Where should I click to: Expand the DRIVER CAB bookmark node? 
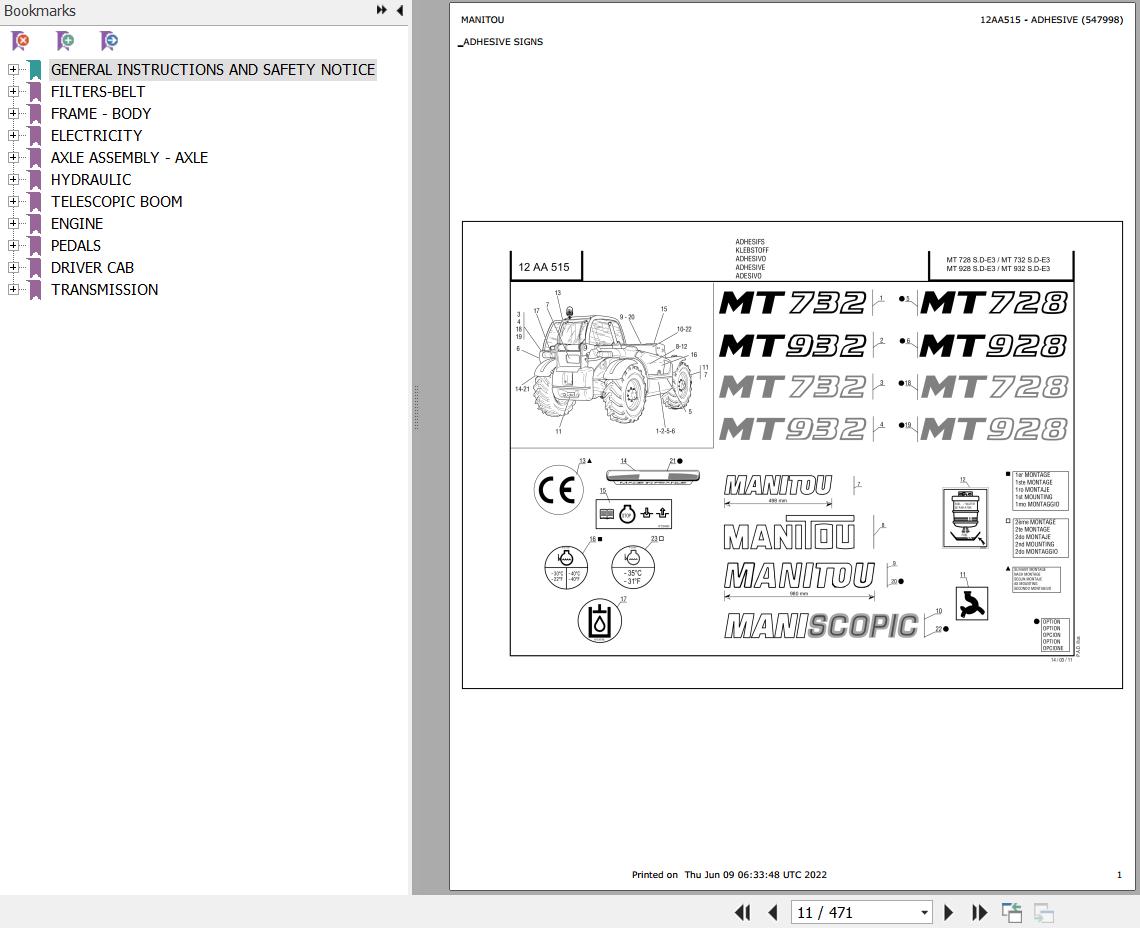pyautogui.click(x=13, y=268)
